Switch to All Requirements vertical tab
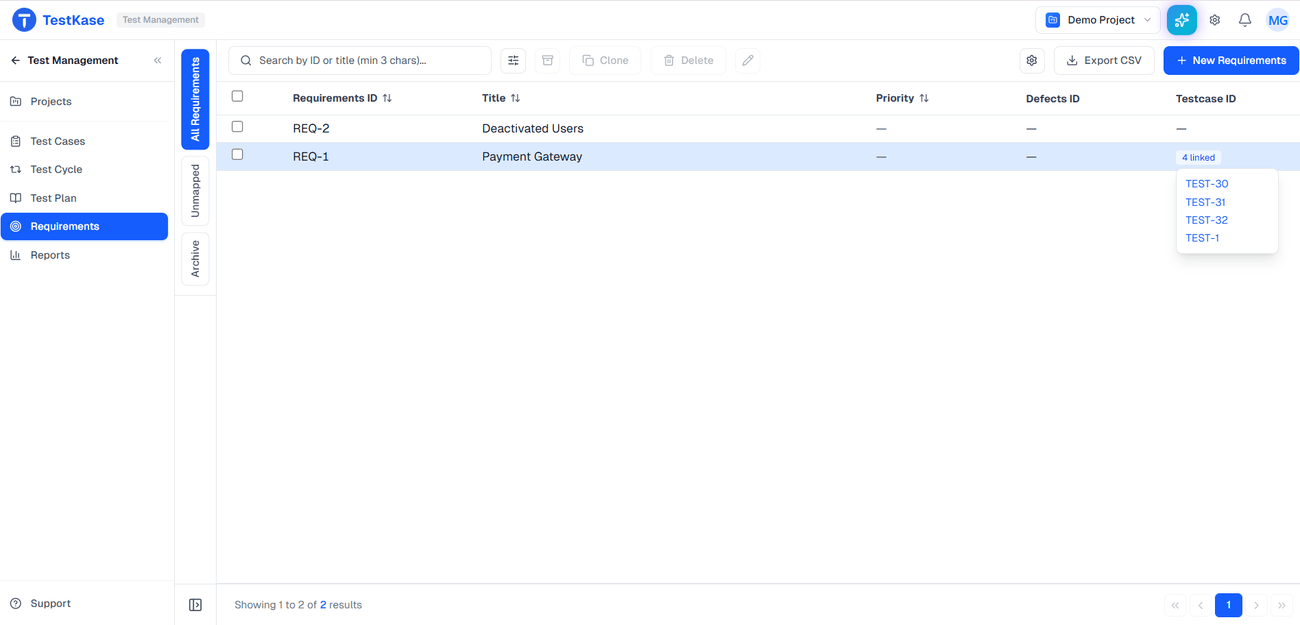The image size is (1300, 625). pyautogui.click(x=195, y=99)
